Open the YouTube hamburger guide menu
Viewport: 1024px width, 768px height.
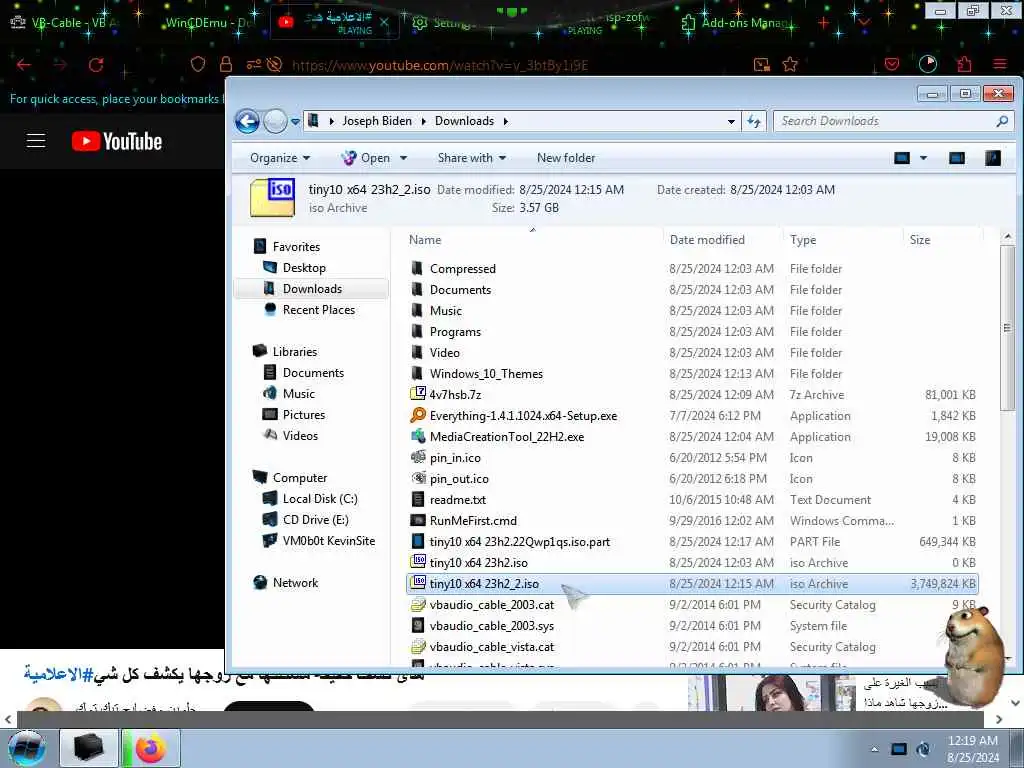tap(36, 141)
